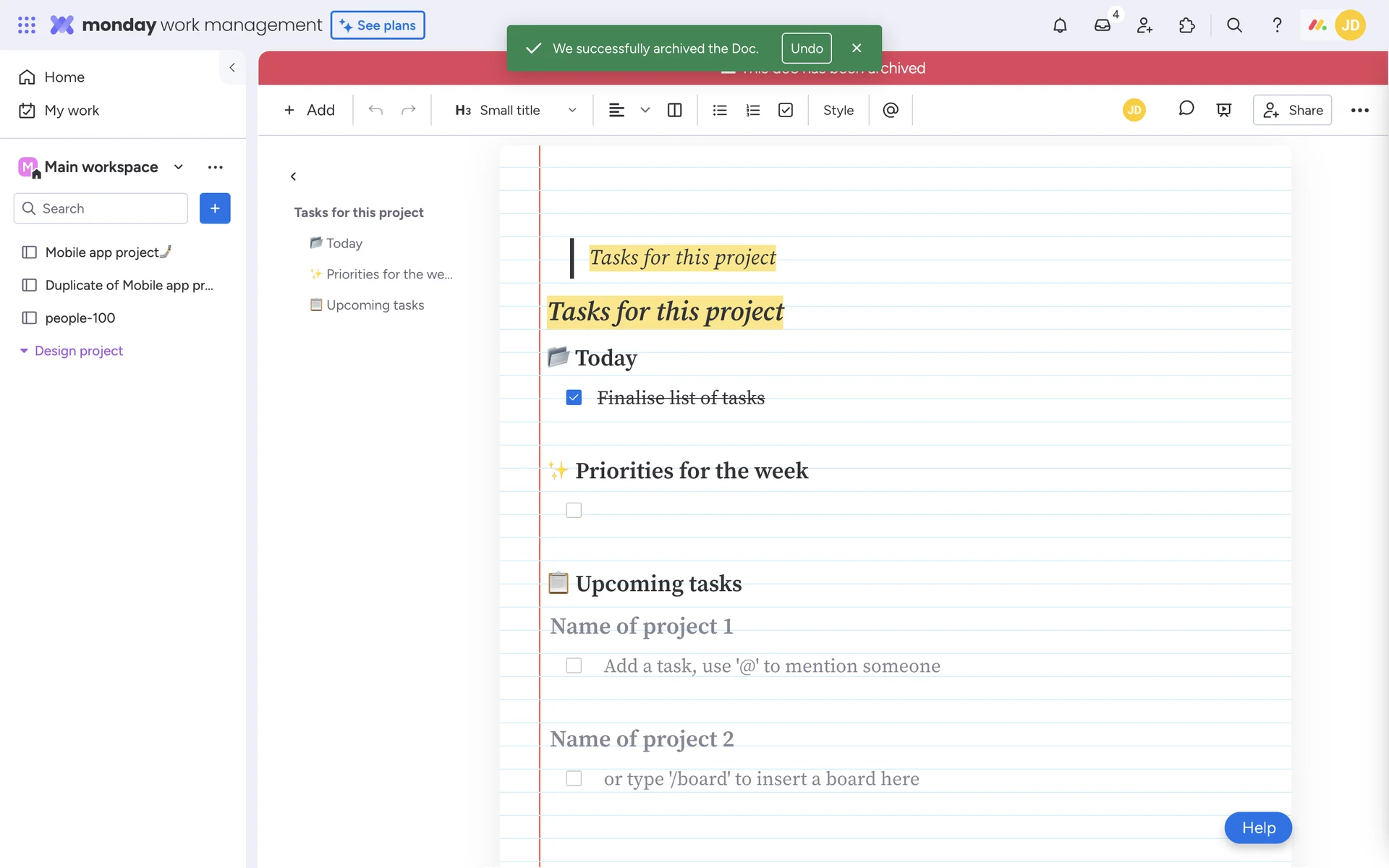Uncheck the Finalise list of tasks checkbox
The height and width of the screenshot is (868, 1389).
click(574, 398)
